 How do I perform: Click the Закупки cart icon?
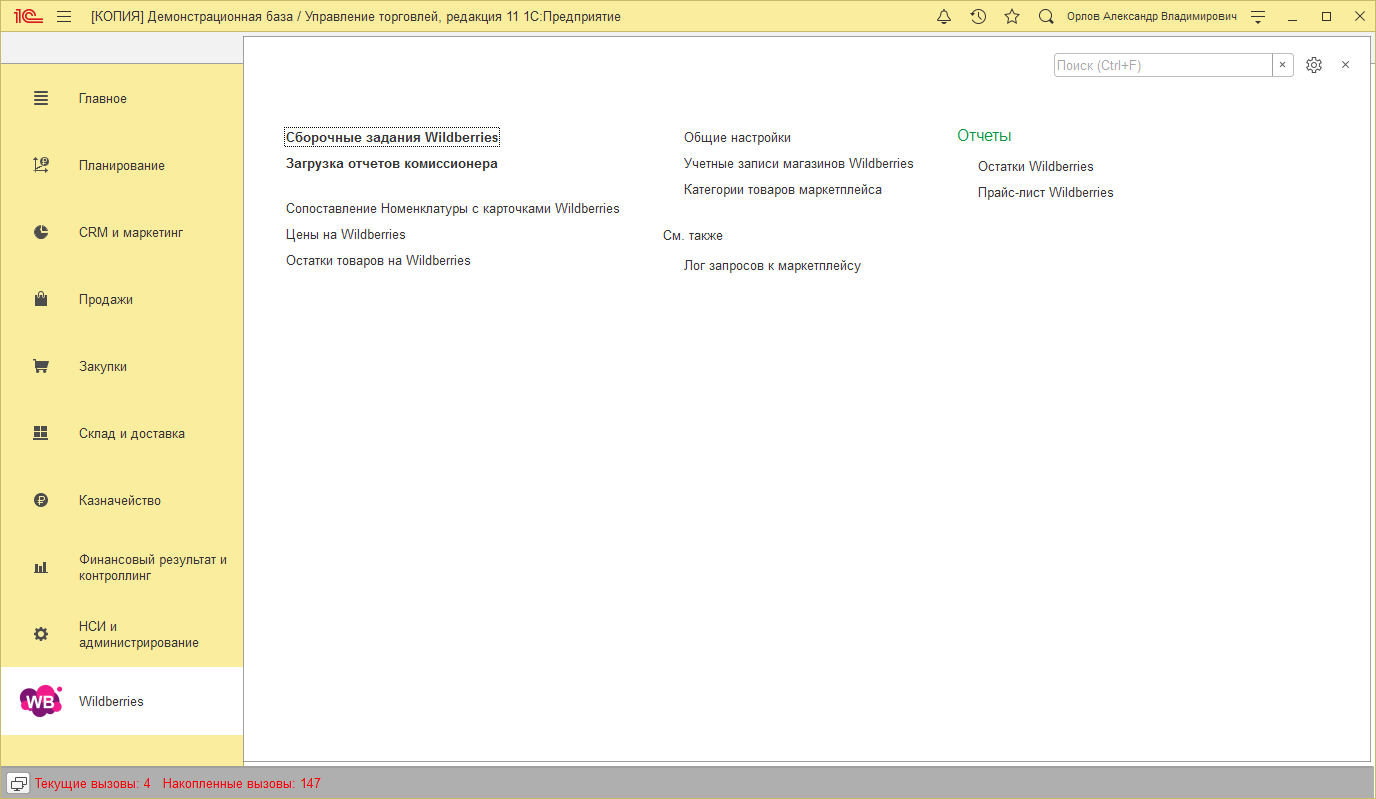pos(41,366)
